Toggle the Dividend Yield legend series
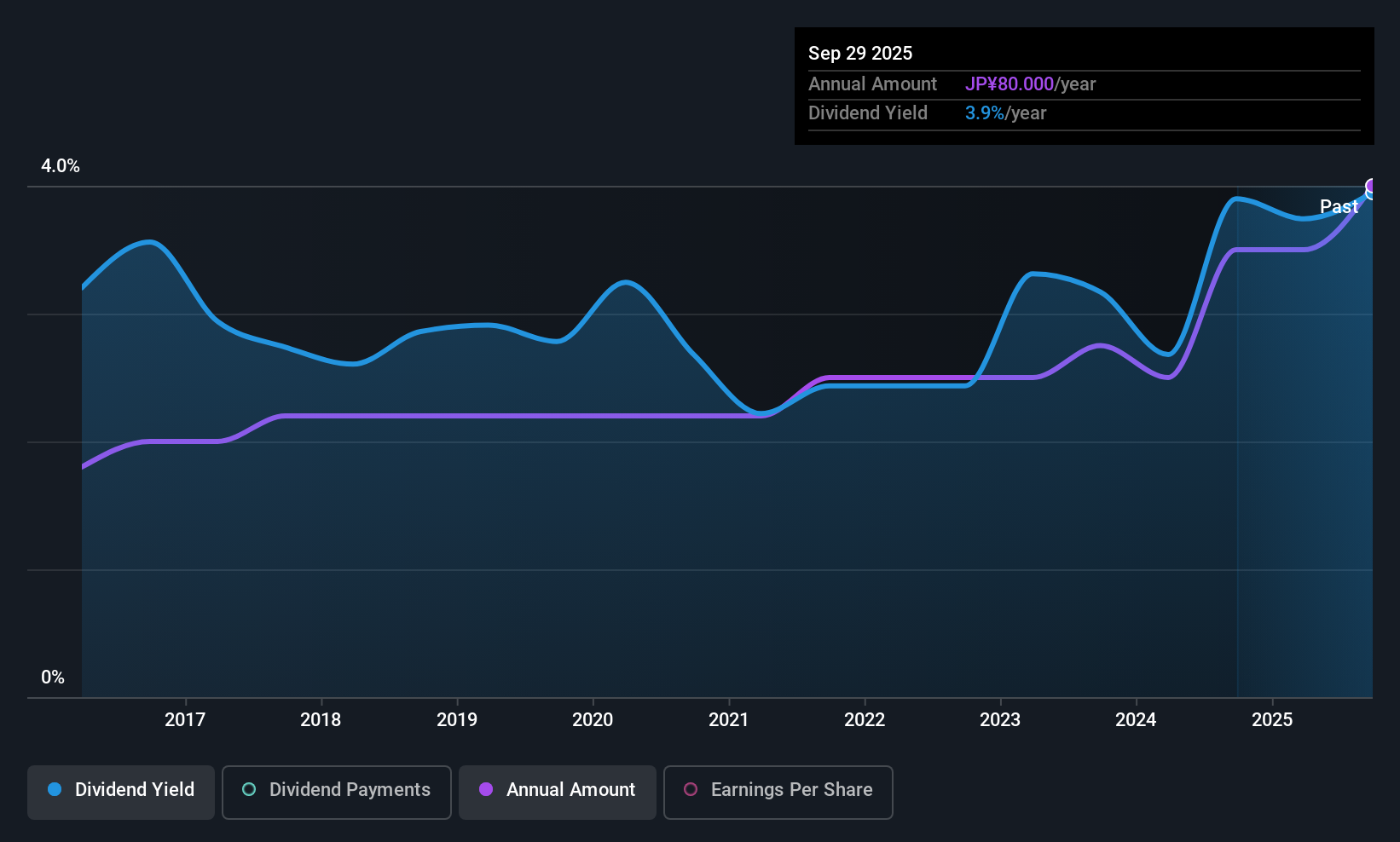 [121, 790]
